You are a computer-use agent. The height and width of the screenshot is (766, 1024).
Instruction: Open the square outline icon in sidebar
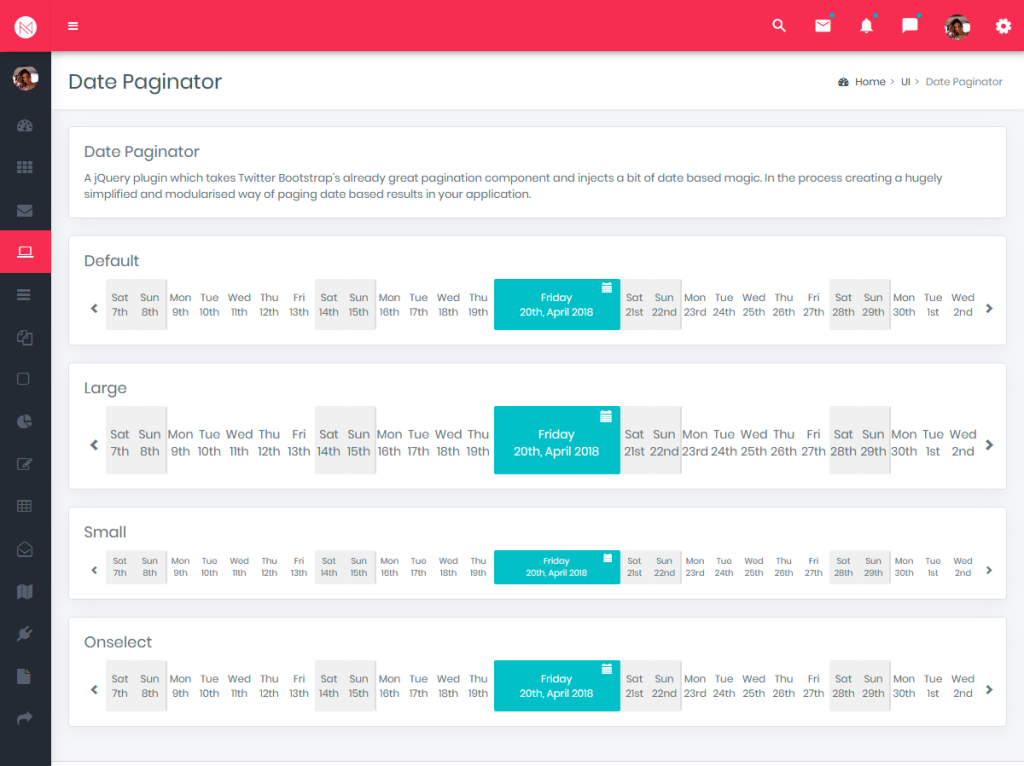click(x=24, y=379)
